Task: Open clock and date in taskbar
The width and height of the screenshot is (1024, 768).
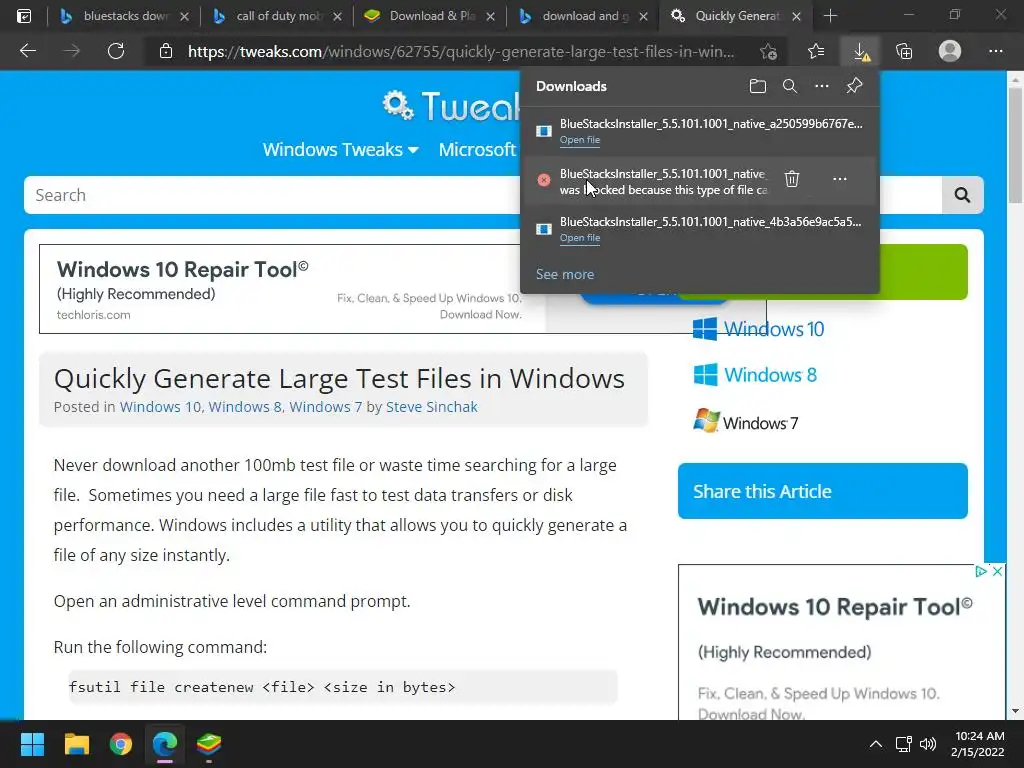Action: click(978, 744)
